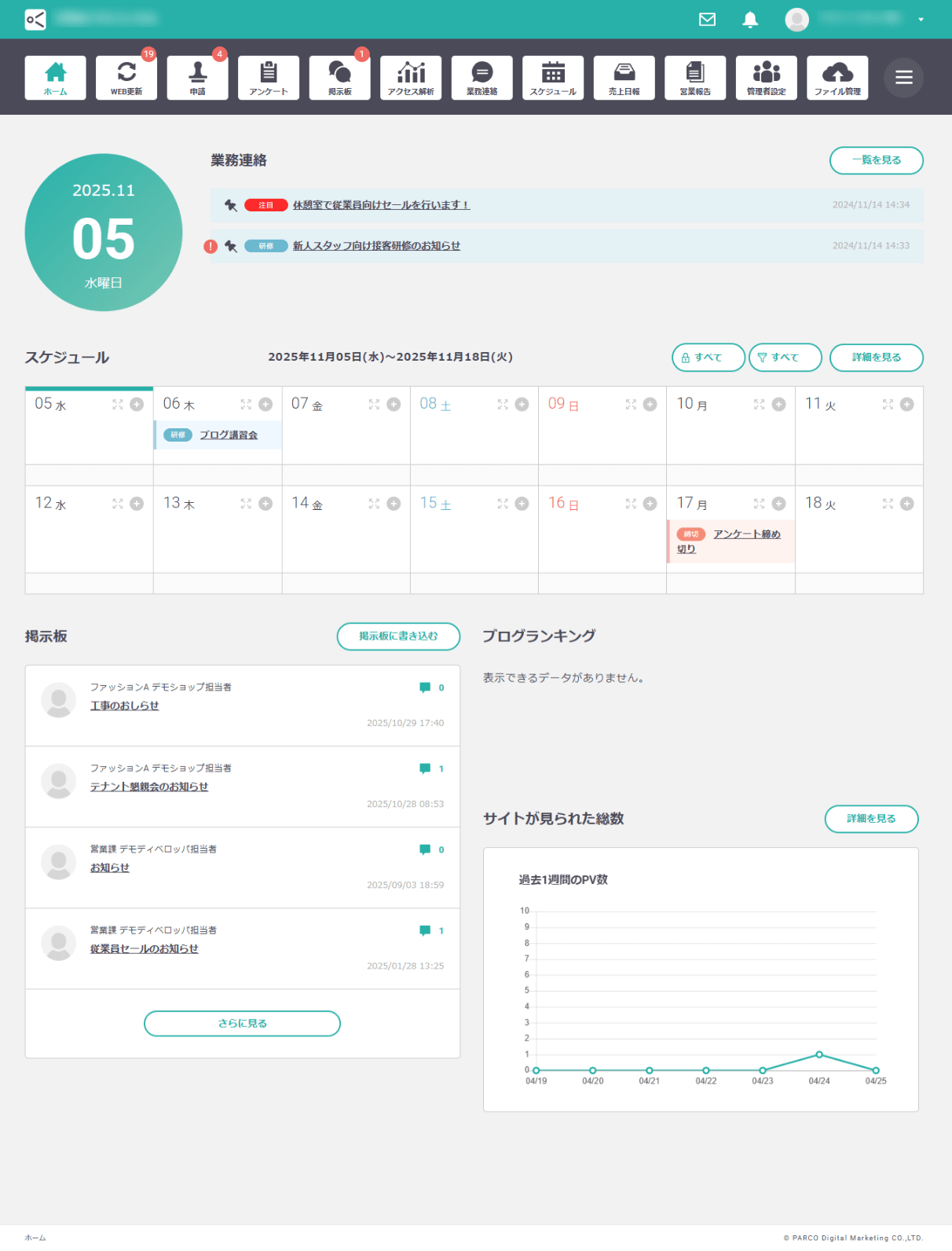
Task: Open 新人スタッフ向け接客研修のお知らせ notice
Action: click(376, 246)
